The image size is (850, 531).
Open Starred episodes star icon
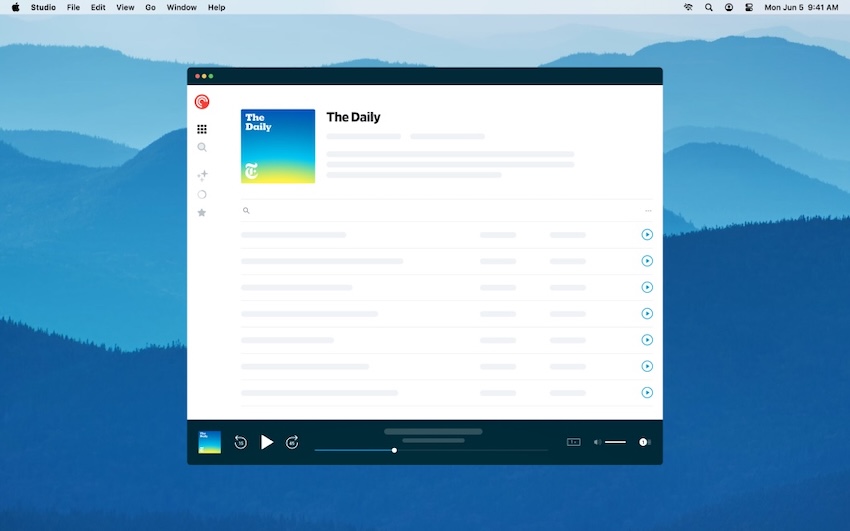pyautogui.click(x=202, y=213)
